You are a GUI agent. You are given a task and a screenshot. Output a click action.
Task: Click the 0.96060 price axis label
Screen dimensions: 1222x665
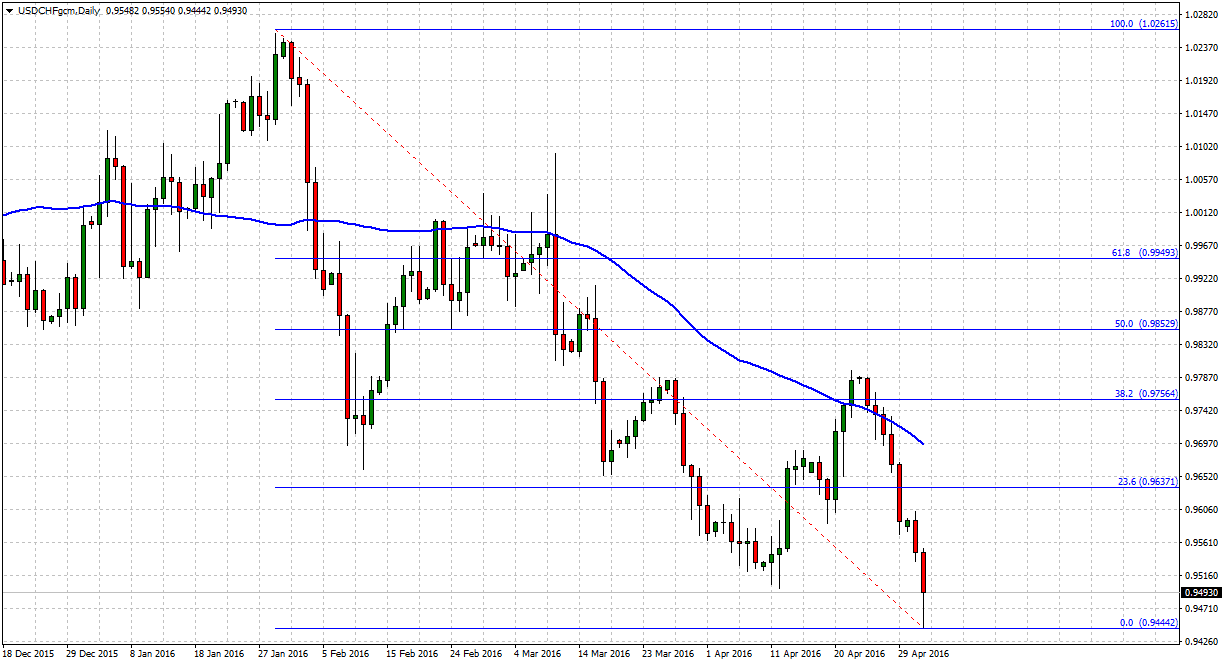1200,510
